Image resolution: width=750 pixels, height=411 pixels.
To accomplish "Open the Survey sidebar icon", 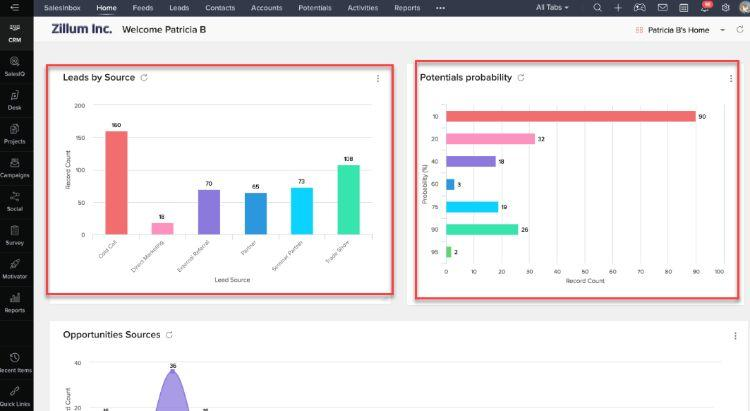I will coord(15,235).
